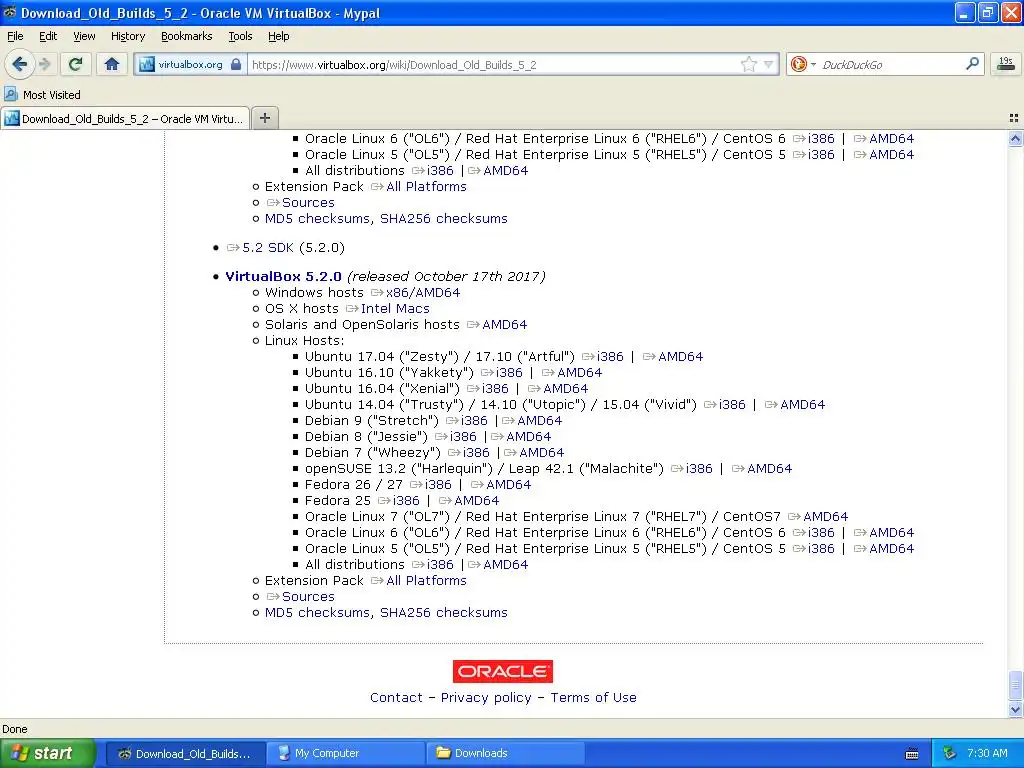Click AMD64 link for Debian 9 Stretch

(539, 421)
